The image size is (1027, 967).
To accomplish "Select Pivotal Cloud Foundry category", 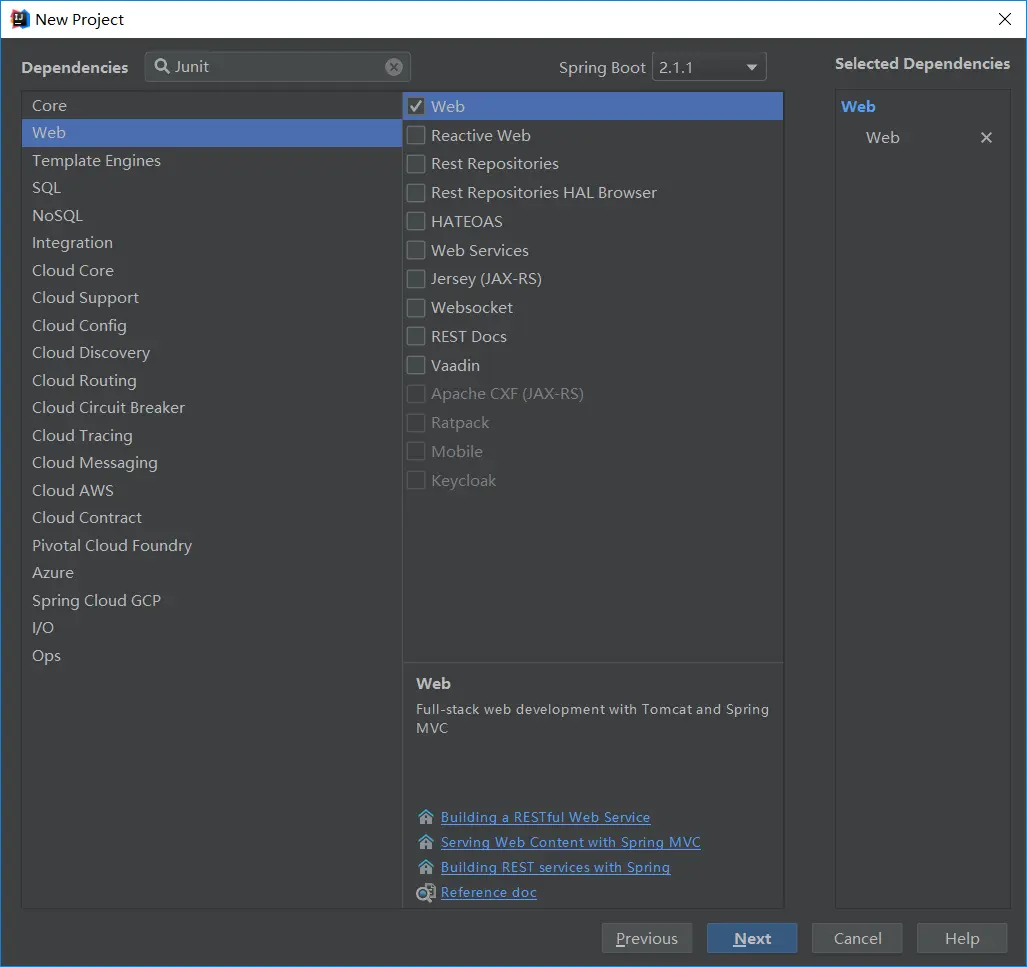I will point(212,546).
